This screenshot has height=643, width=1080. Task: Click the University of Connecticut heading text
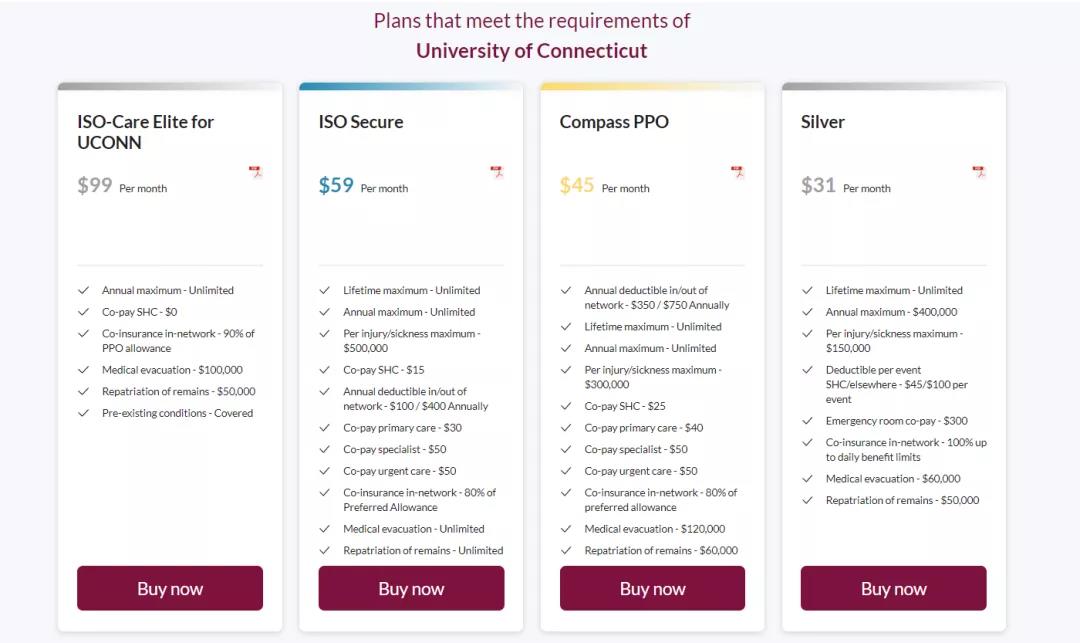[531, 51]
